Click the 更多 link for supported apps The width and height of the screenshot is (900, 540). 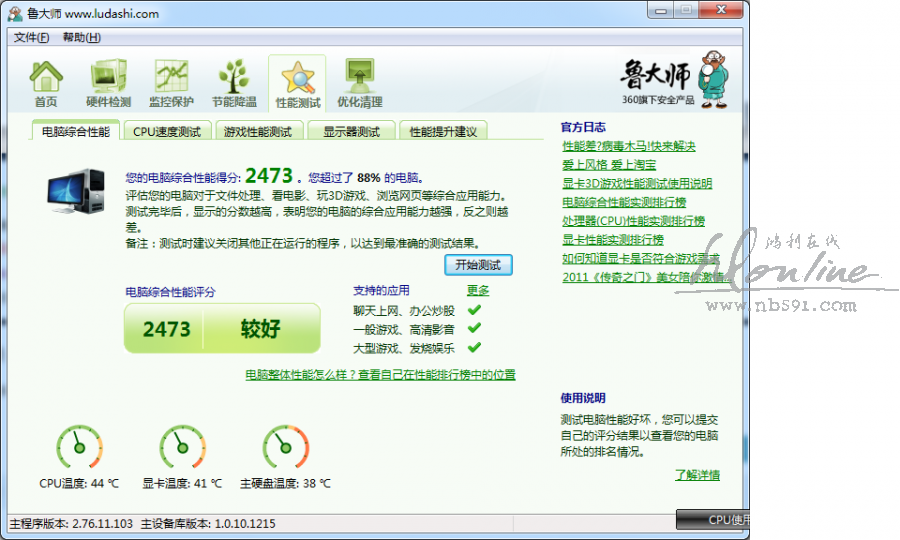[x=478, y=290]
